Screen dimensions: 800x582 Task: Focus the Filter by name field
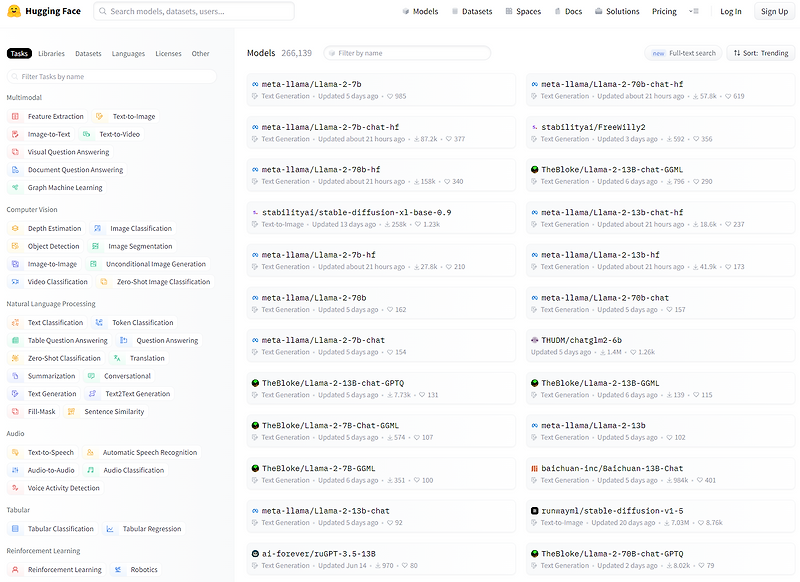407,53
